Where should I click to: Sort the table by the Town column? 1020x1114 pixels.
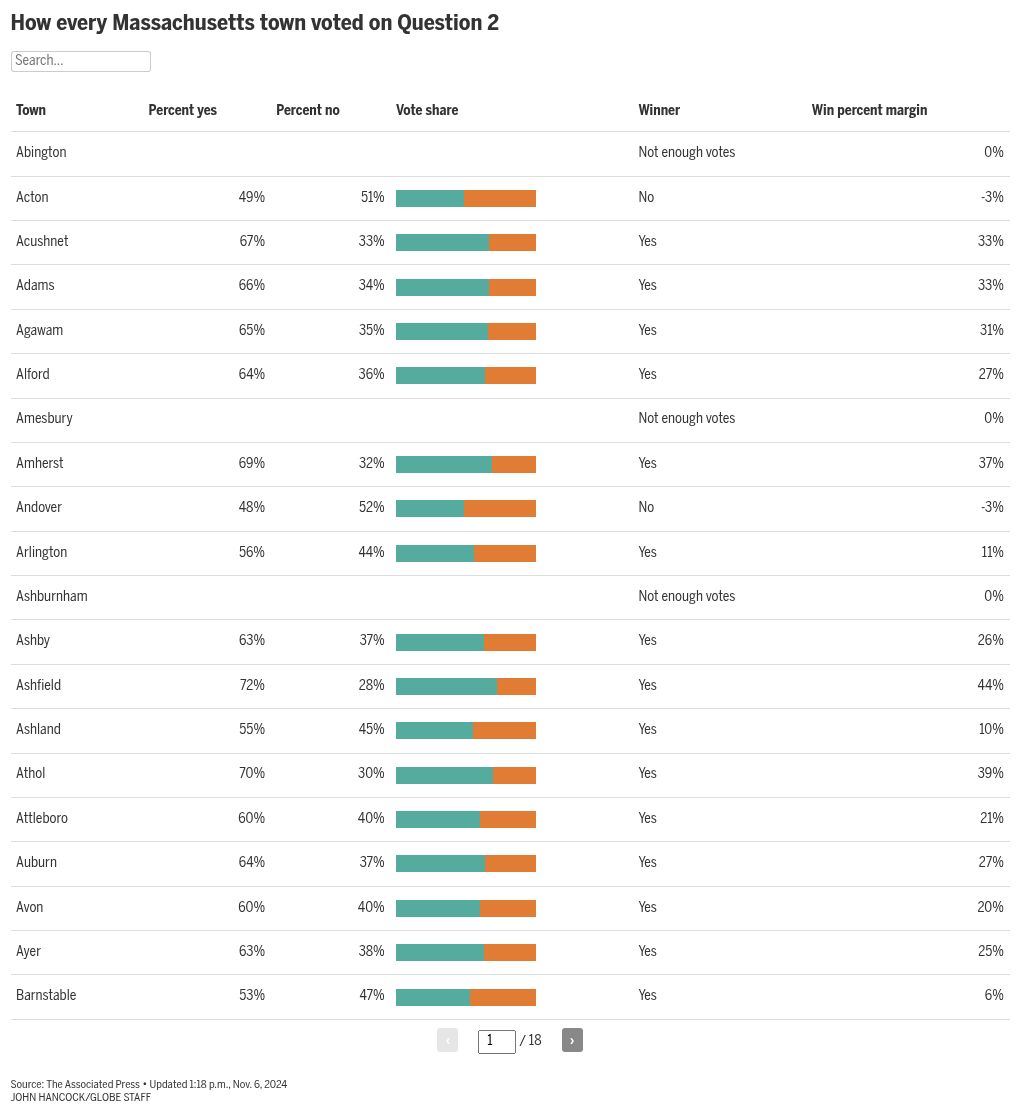point(30,110)
